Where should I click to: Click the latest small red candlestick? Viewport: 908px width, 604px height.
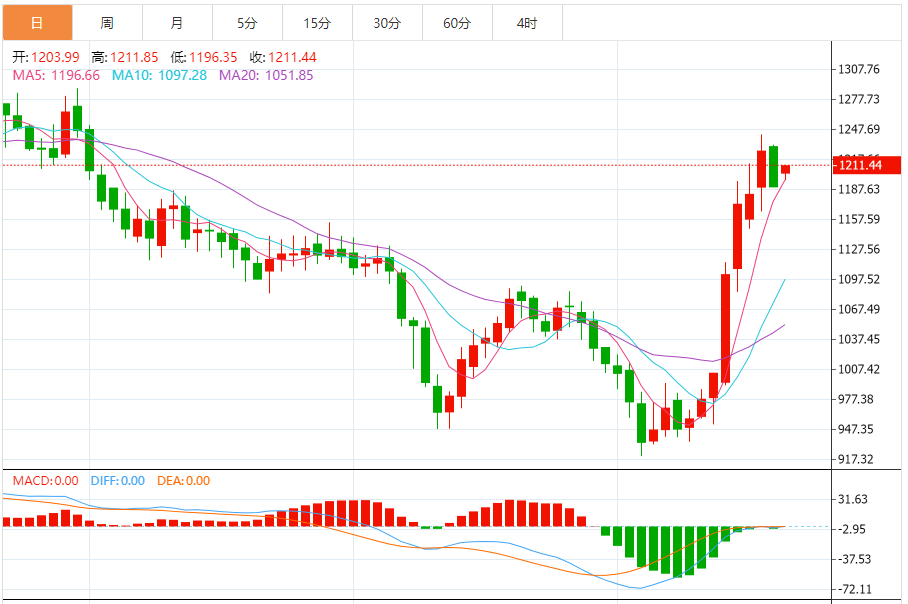785,169
